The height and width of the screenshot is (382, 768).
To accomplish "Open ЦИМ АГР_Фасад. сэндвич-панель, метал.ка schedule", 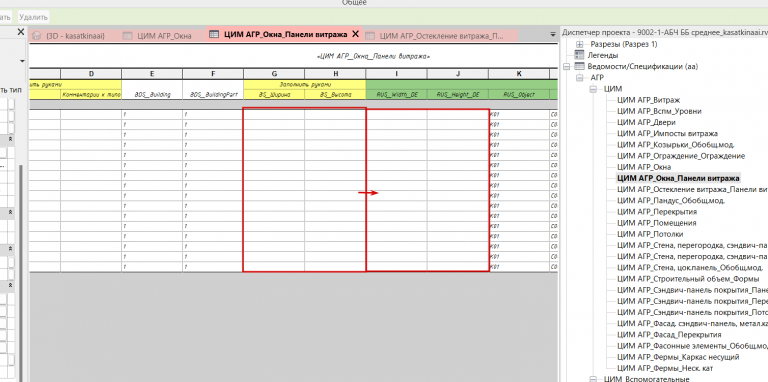I will point(692,324).
